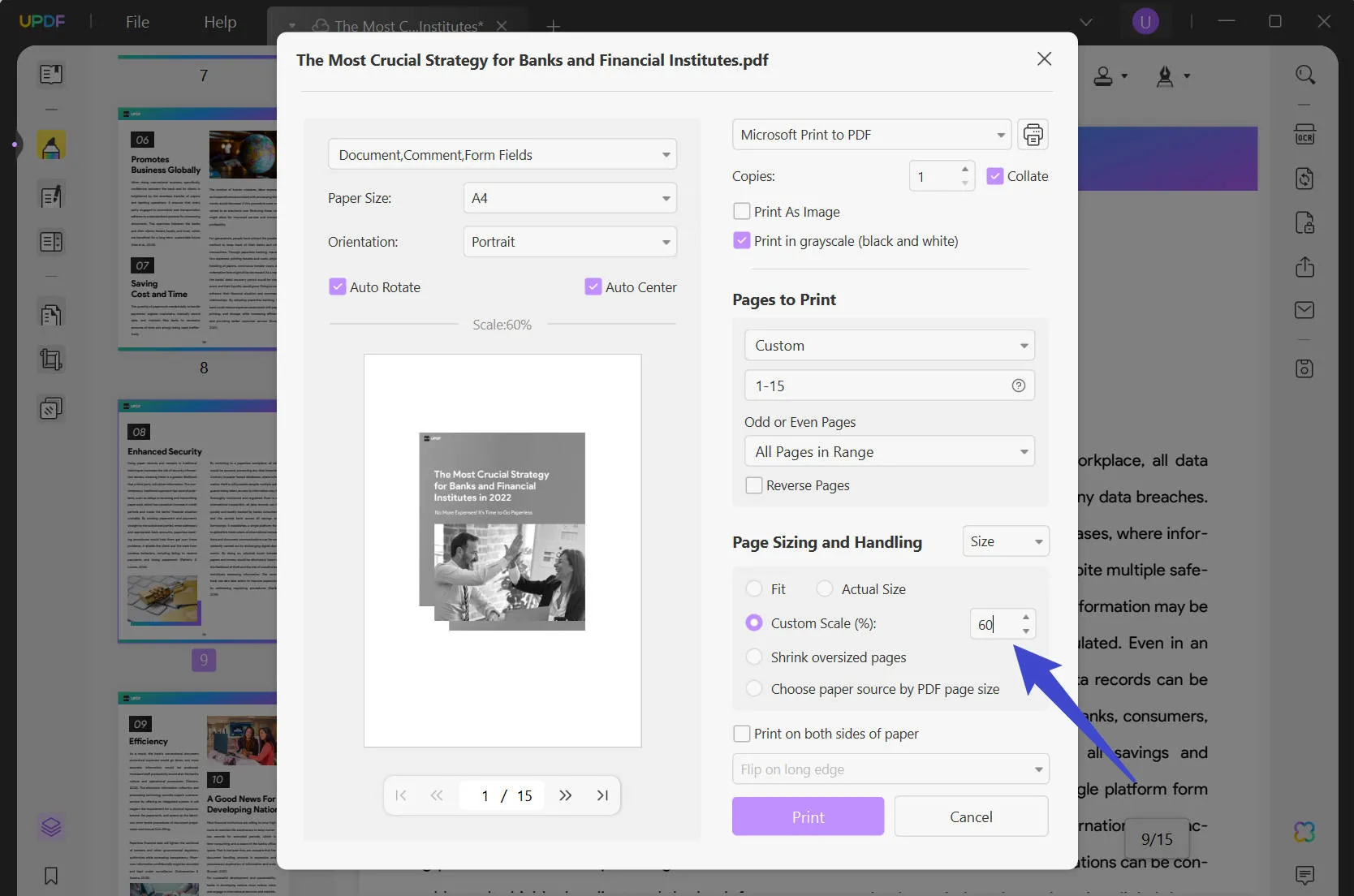1354x896 pixels.
Task: Jump to last preview page
Action: [602, 795]
